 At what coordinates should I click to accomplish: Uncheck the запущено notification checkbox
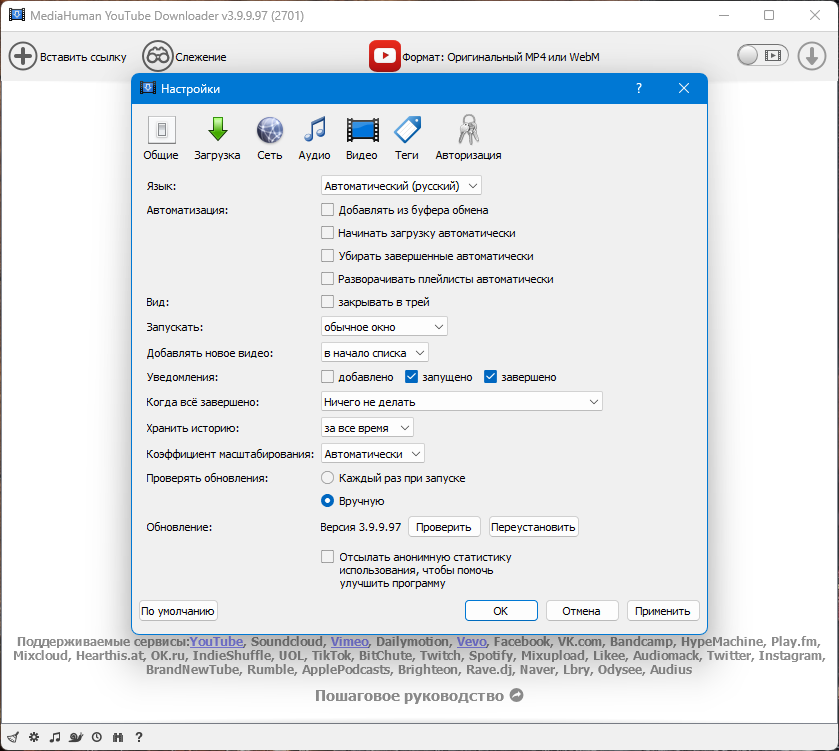click(411, 377)
